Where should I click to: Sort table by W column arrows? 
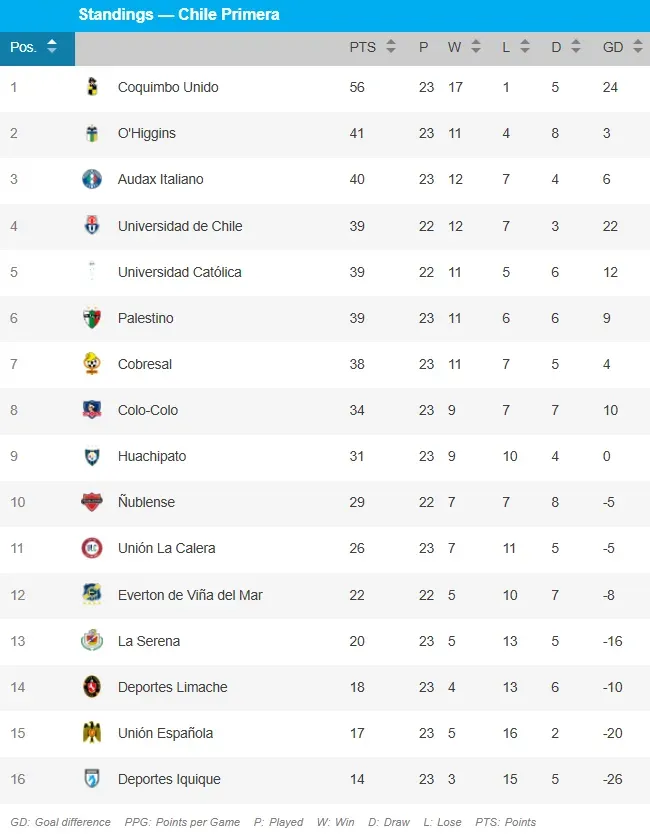click(476, 47)
